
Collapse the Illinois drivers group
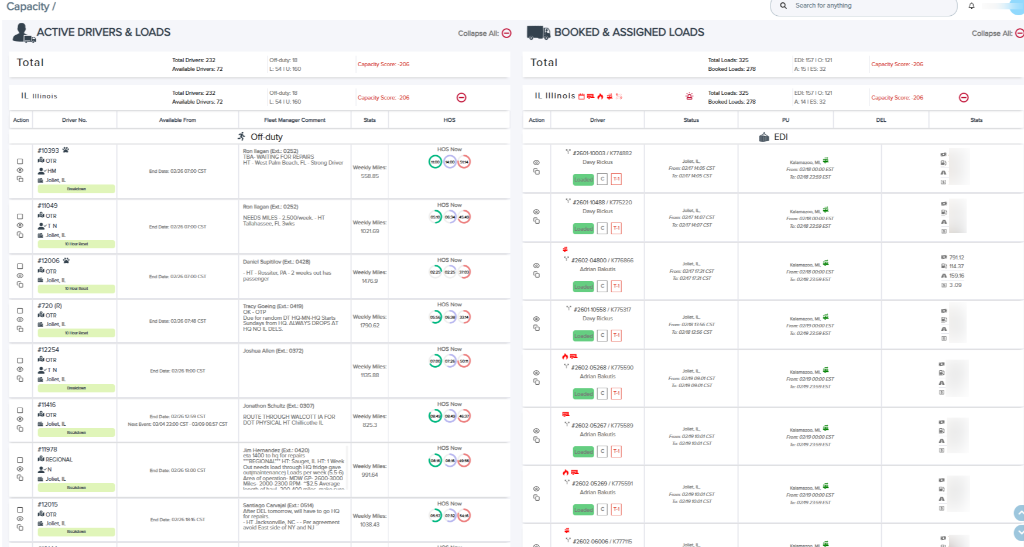(461, 97)
